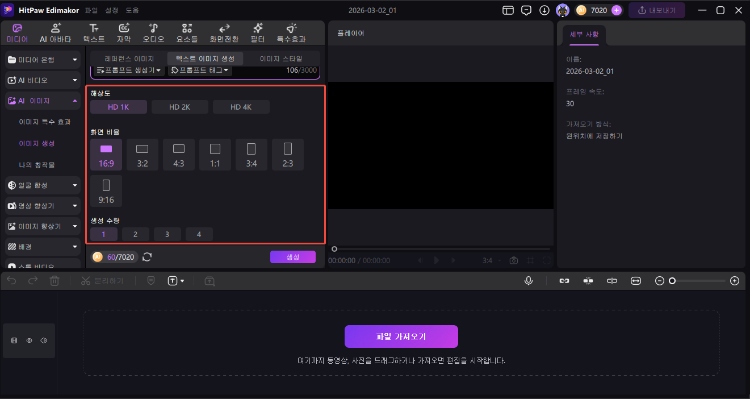Expand the 배경 (Background) sidebar section
This screenshot has width=750, height=399.
tap(43, 247)
